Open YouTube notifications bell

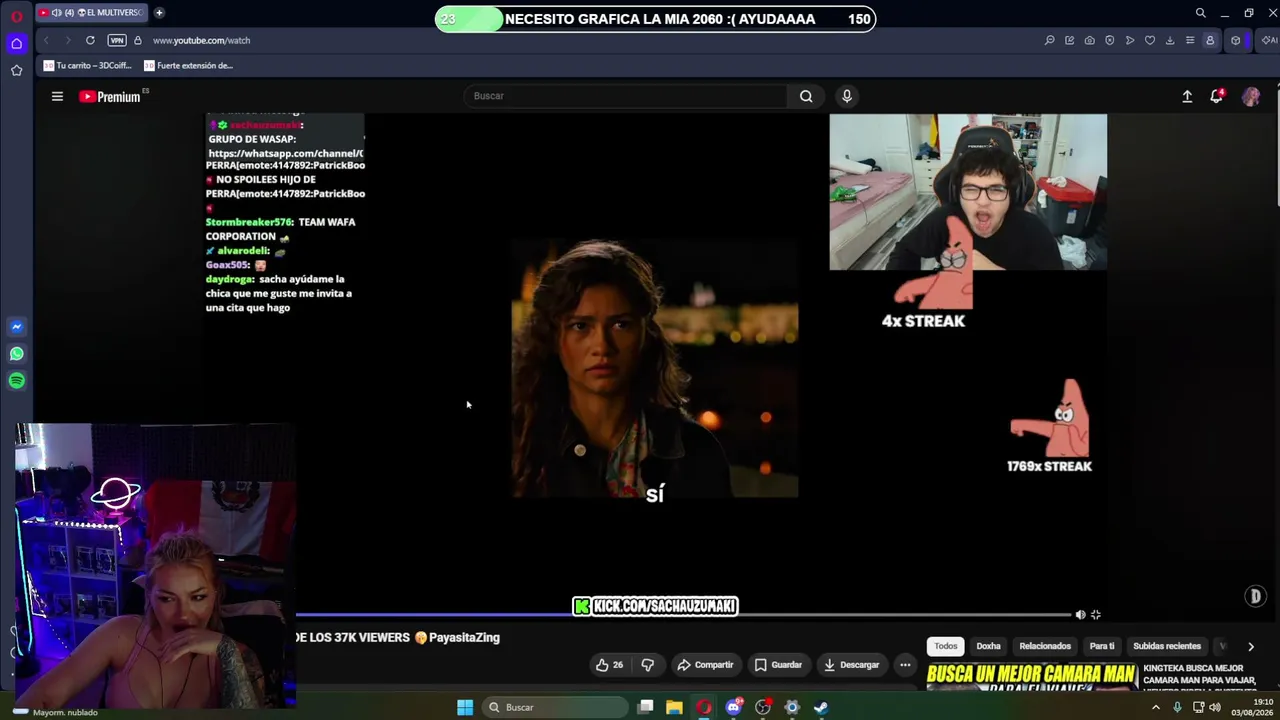click(1216, 96)
